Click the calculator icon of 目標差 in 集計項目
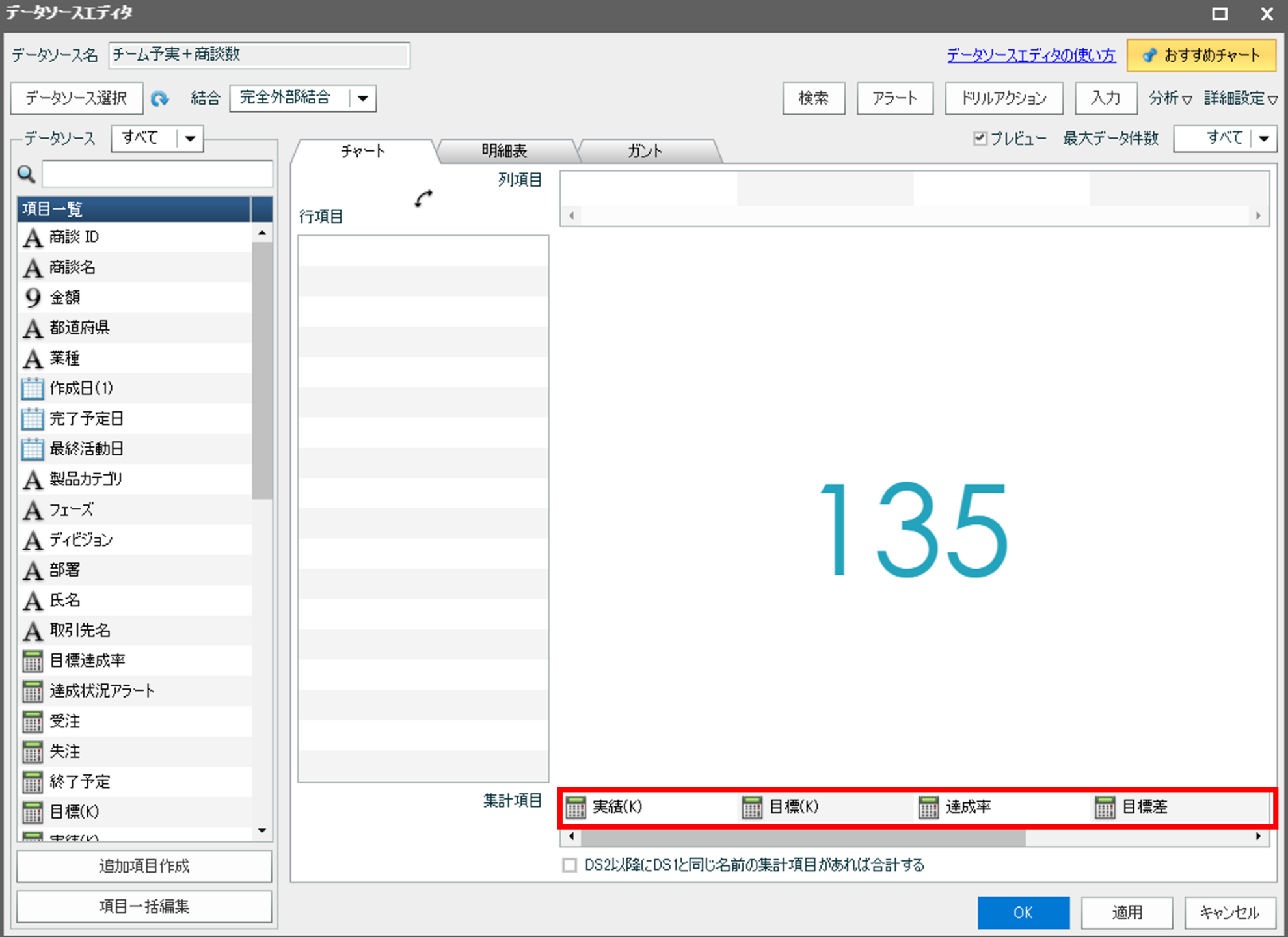Viewport: 1288px width, 937px height. coord(1105,808)
